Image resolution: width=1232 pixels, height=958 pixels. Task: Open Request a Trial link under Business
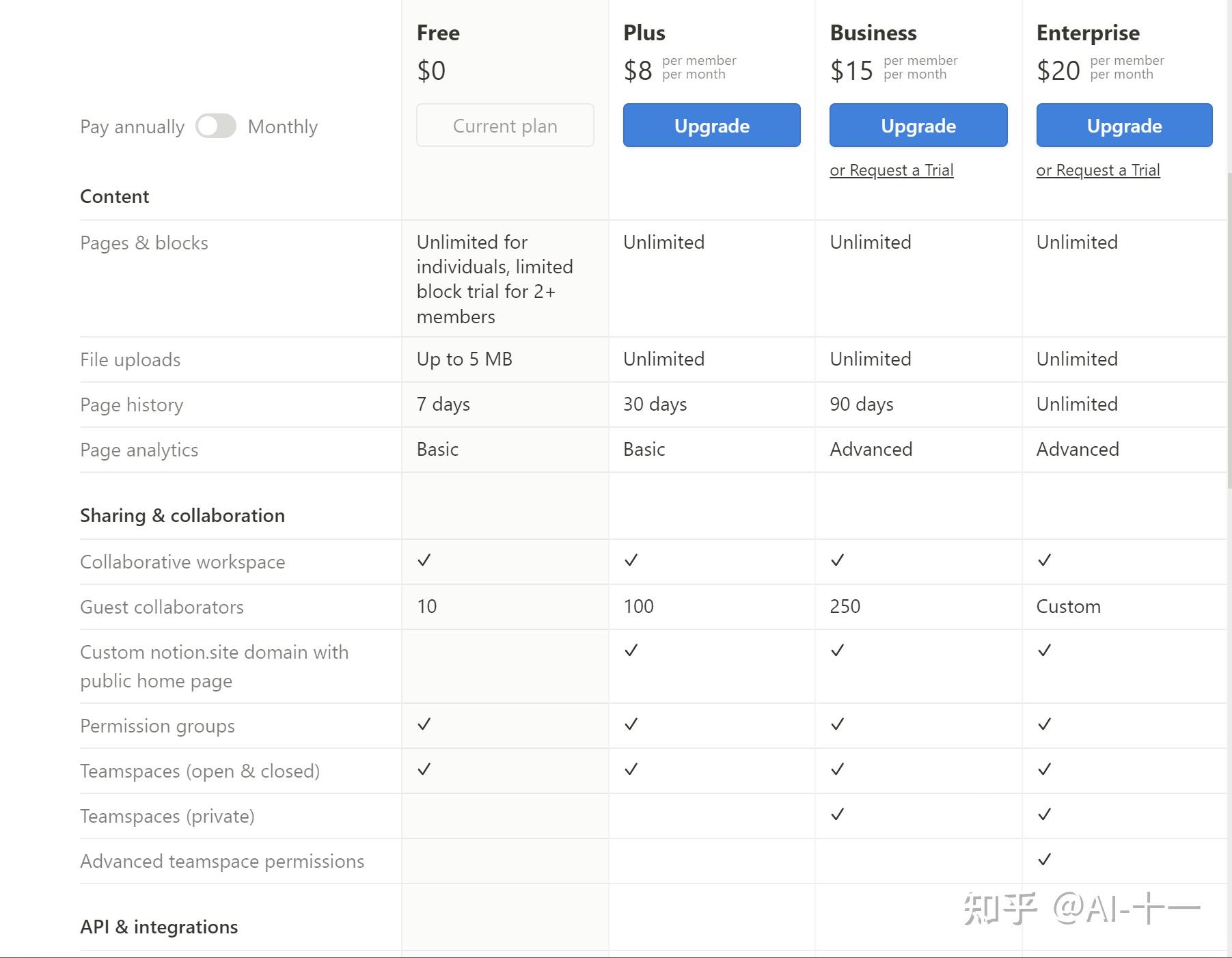891,170
